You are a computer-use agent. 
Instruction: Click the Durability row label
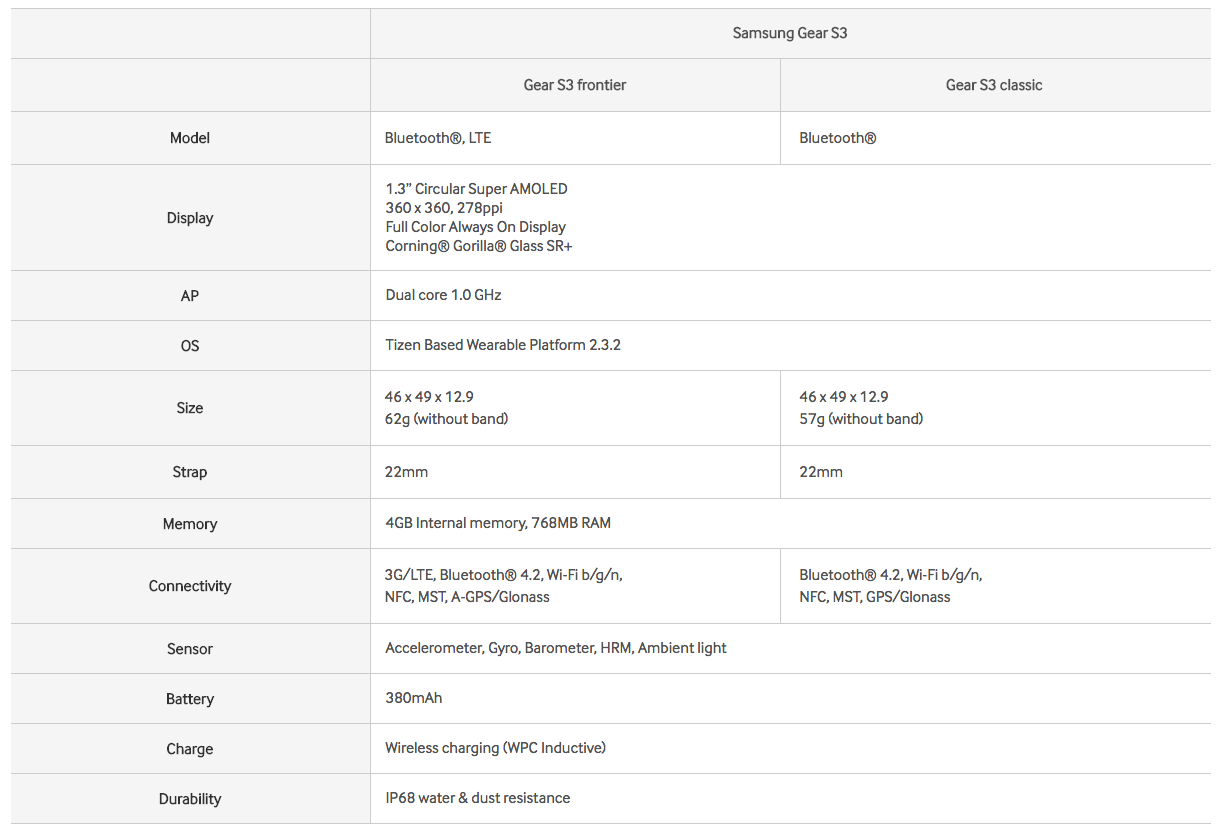tap(190, 799)
